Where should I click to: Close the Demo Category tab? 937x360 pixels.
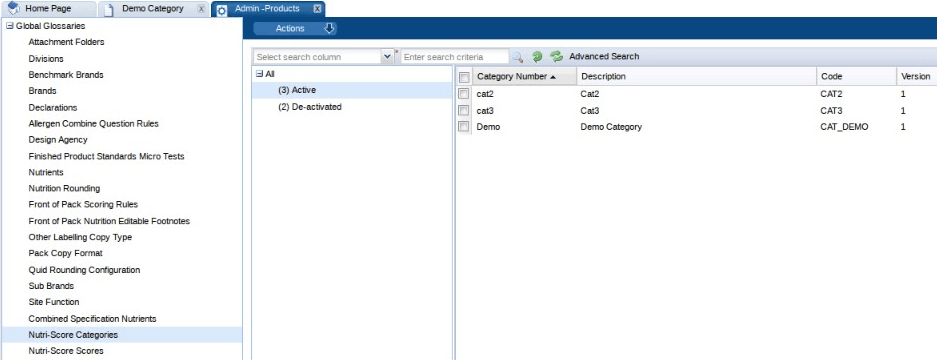click(201, 9)
